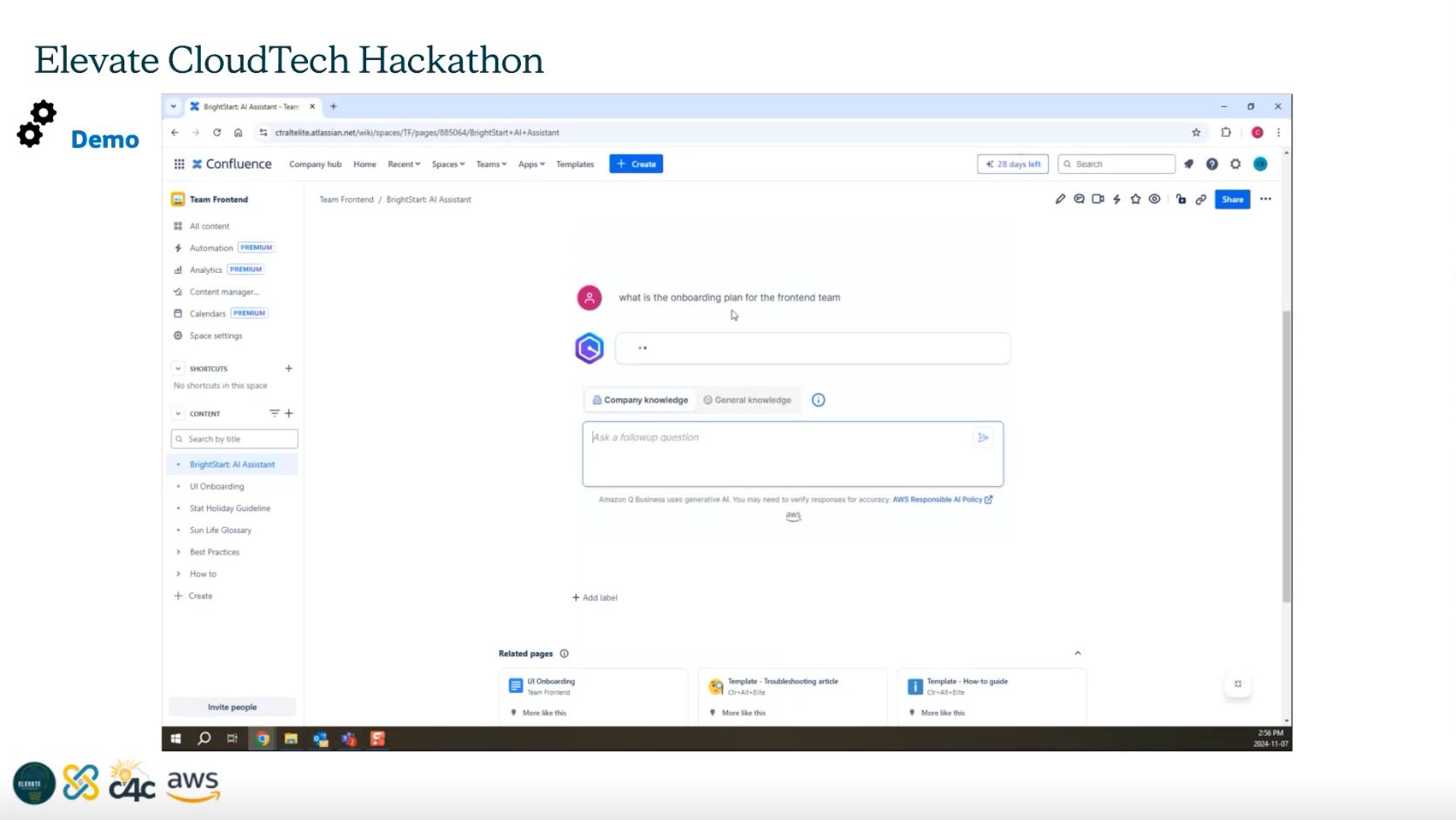Add a shortcut with plus icon
Image resolution: width=1456 pixels, height=820 pixels.
[x=289, y=369]
